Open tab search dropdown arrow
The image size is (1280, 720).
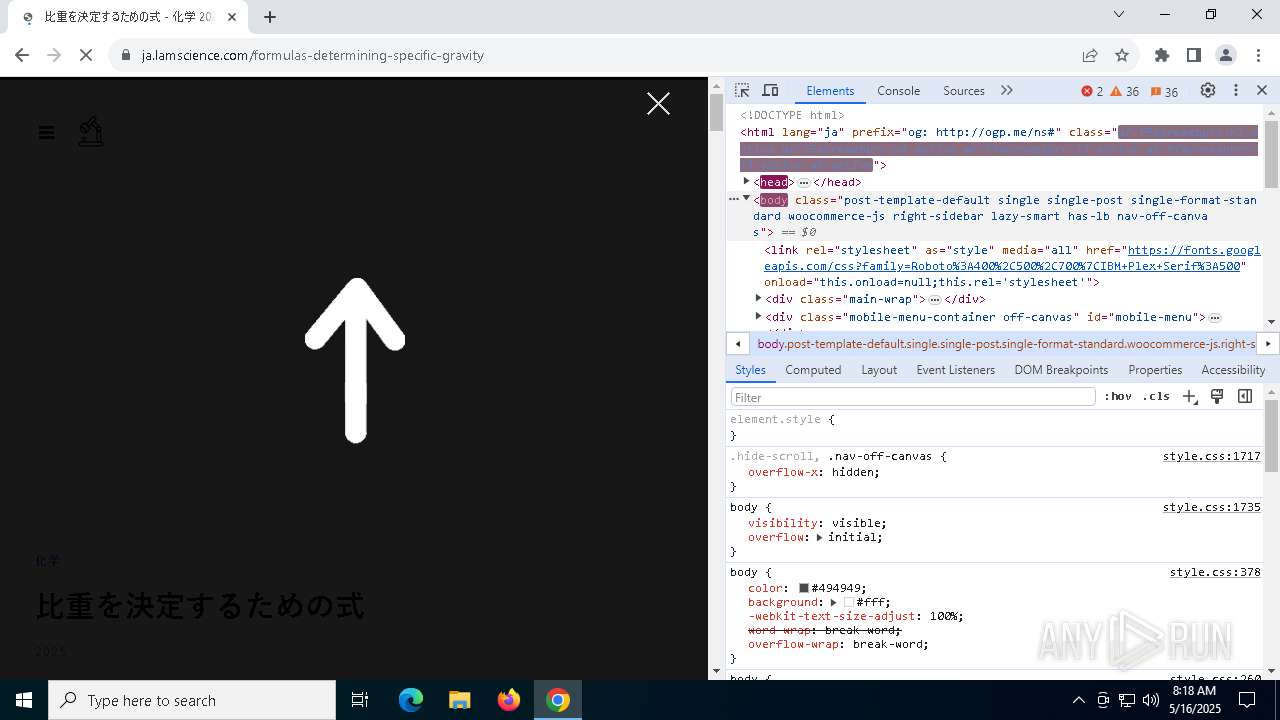pos(1119,14)
